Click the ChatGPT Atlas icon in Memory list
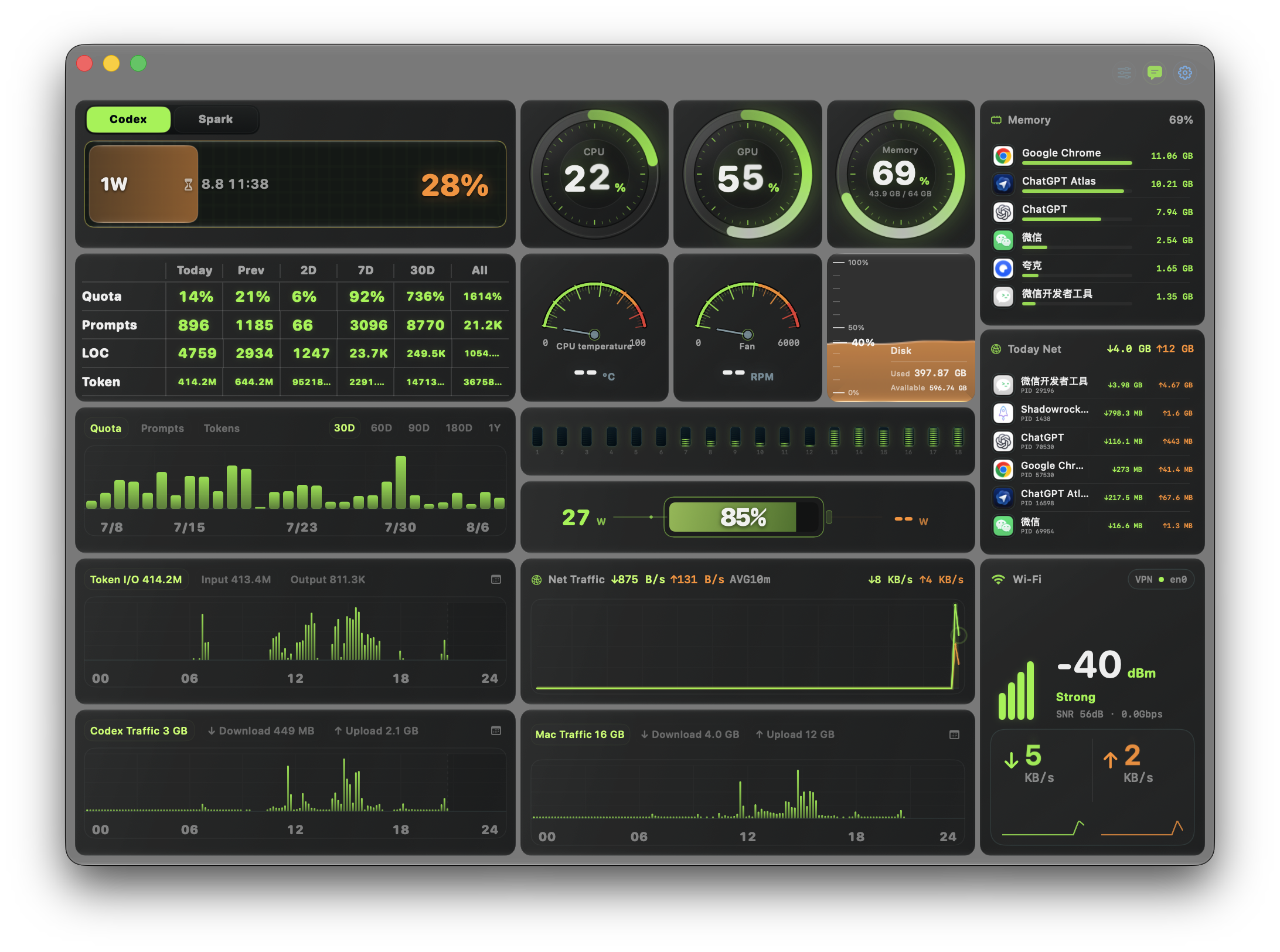The image size is (1280, 952). 1003,184
